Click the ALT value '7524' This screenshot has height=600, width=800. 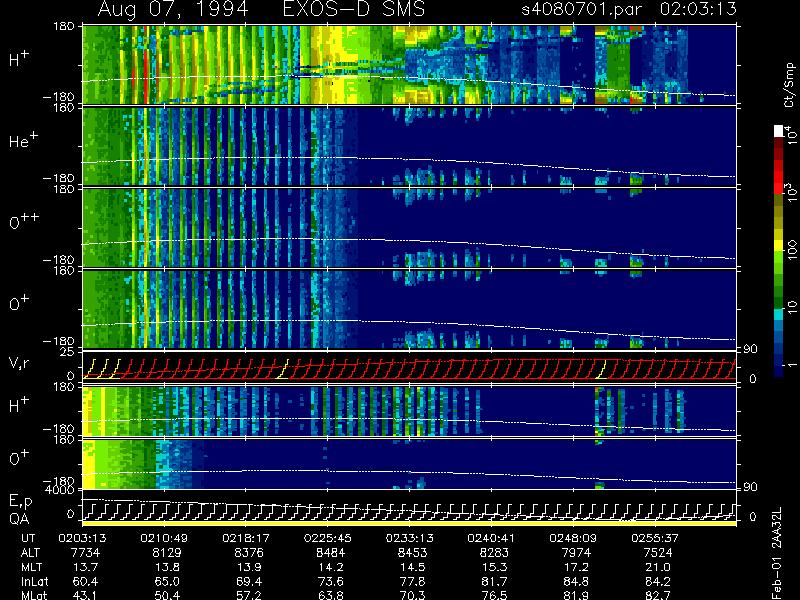[x=658, y=553]
